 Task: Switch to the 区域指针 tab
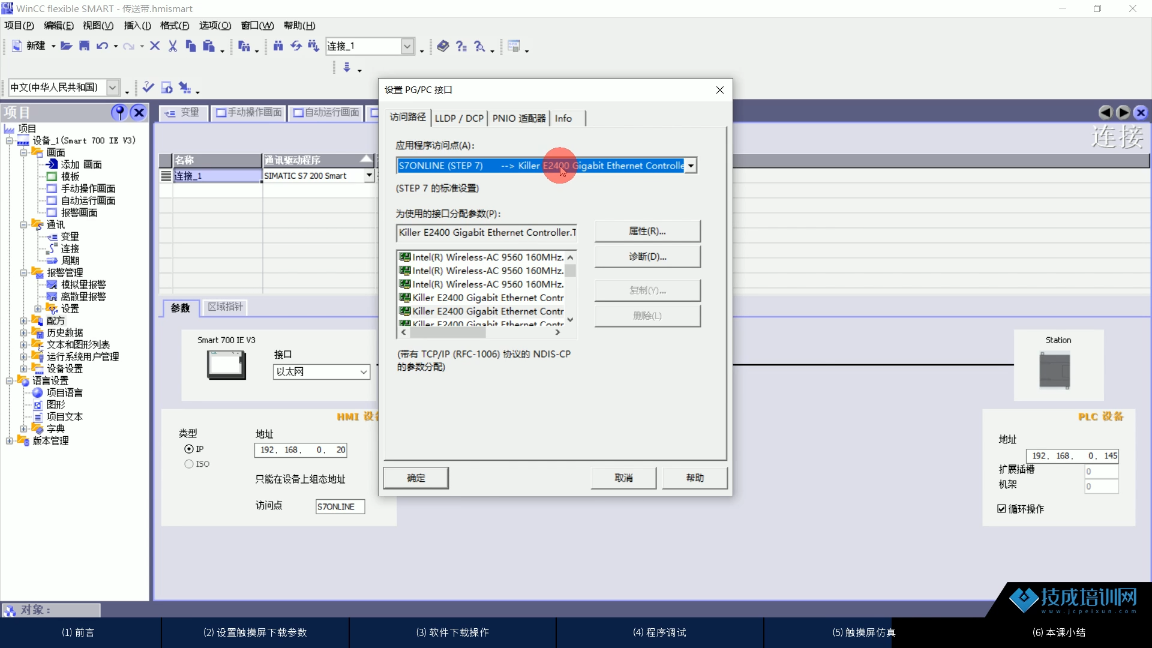click(x=225, y=307)
